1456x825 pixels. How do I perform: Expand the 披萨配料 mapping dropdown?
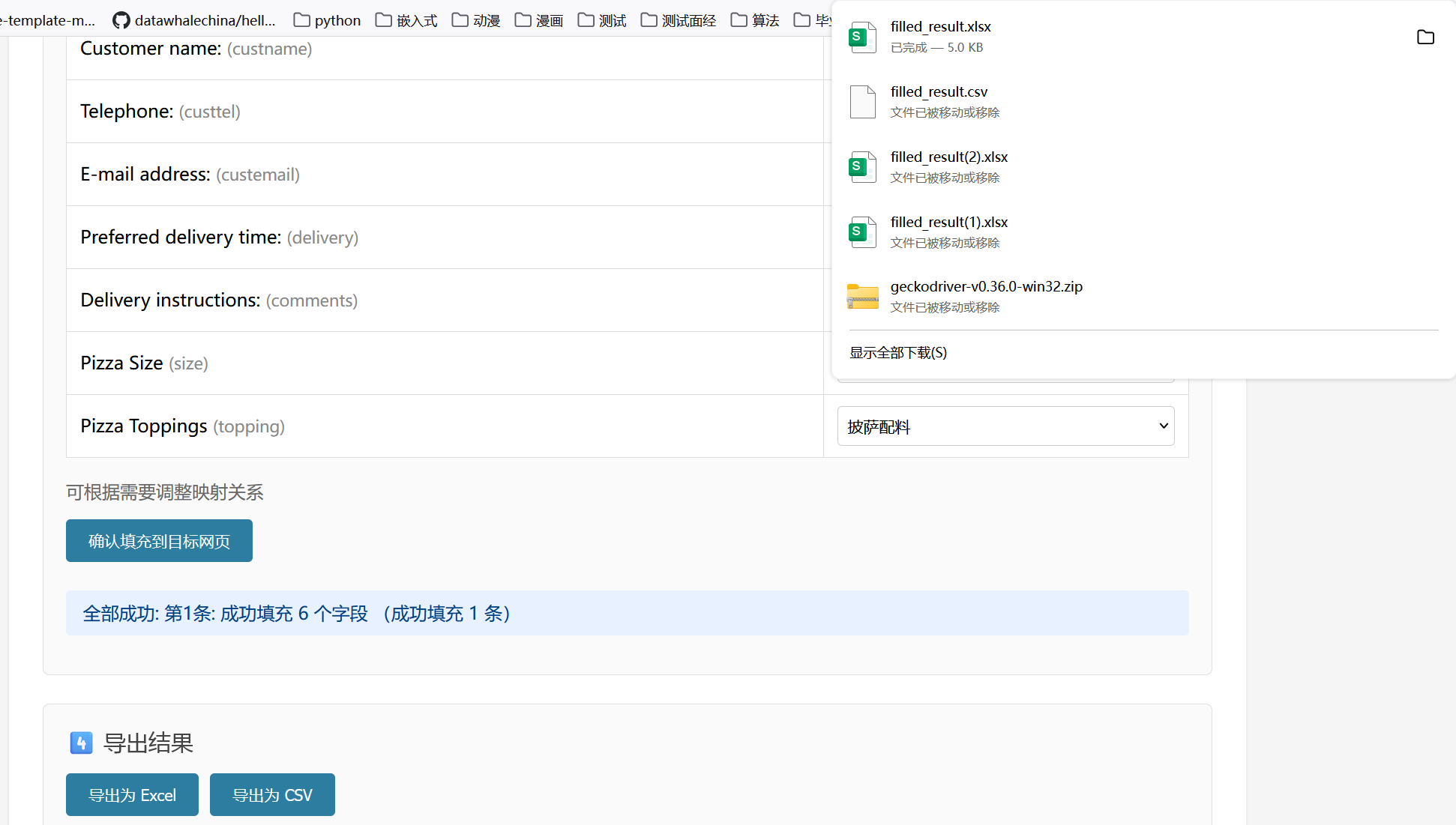1005,426
